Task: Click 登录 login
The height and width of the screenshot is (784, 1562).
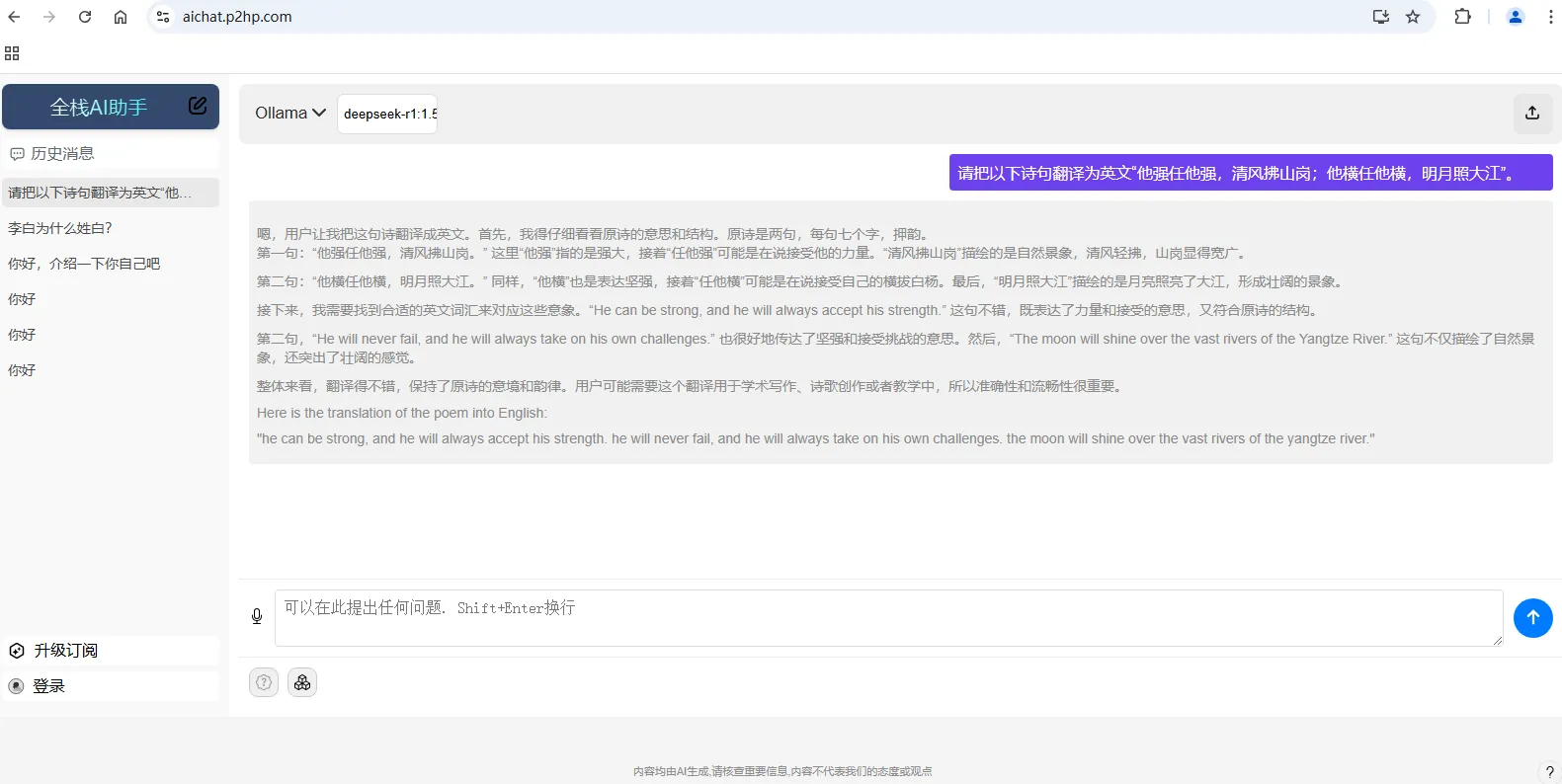Action: [x=48, y=686]
